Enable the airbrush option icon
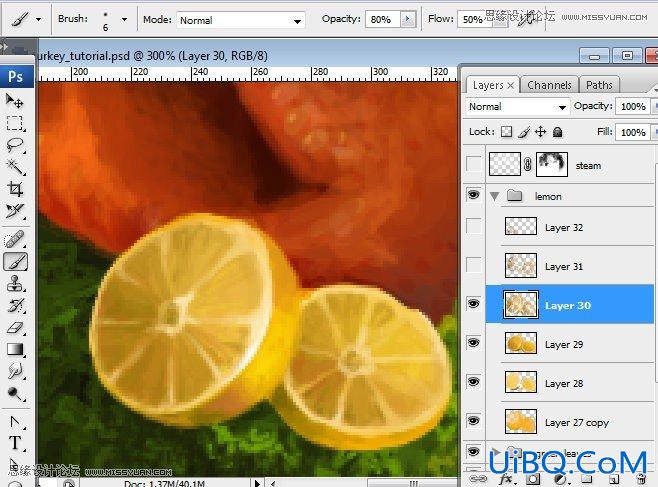 click(527, 19)
